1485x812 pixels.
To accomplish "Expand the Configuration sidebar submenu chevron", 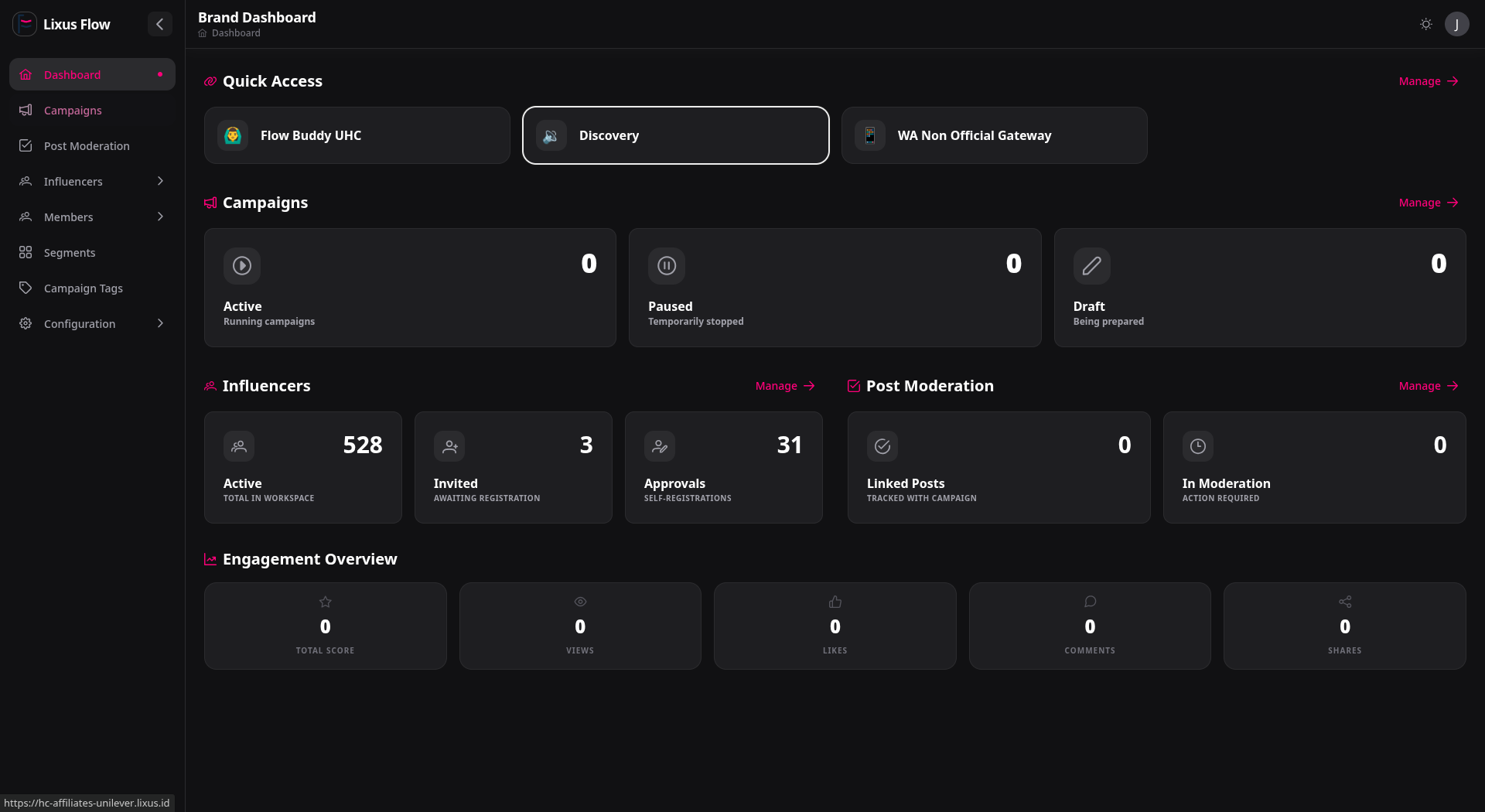I will [x=160, y=323].
